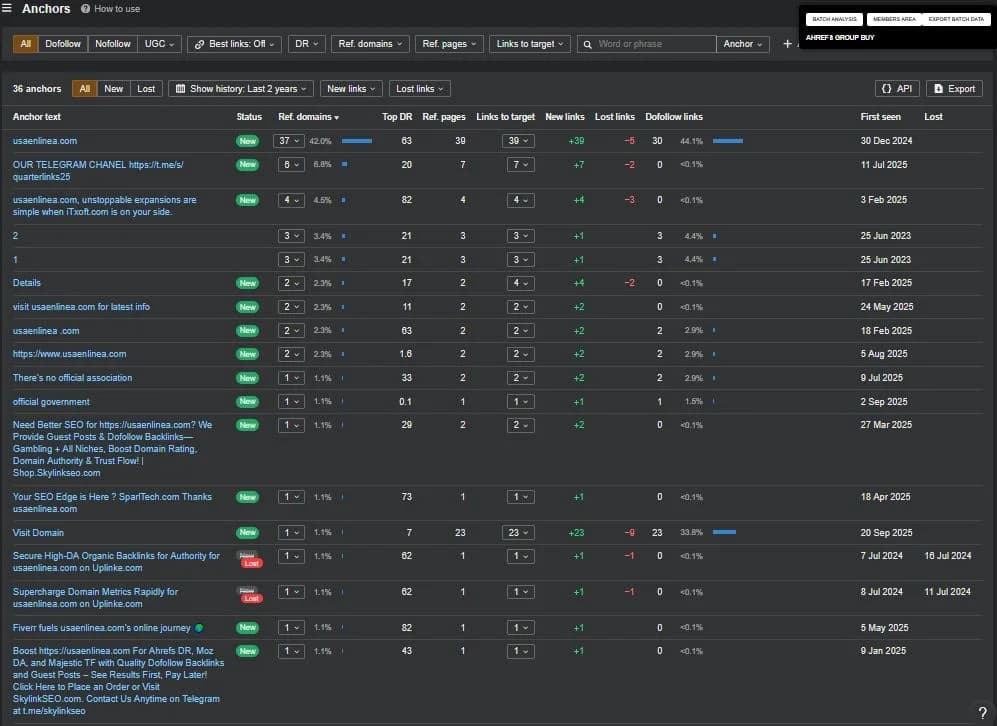This screenshot has height=726, width=997.
Task: Open the Visit Domain anchor link
Action: pyautogui.click(x=38, y=533)
